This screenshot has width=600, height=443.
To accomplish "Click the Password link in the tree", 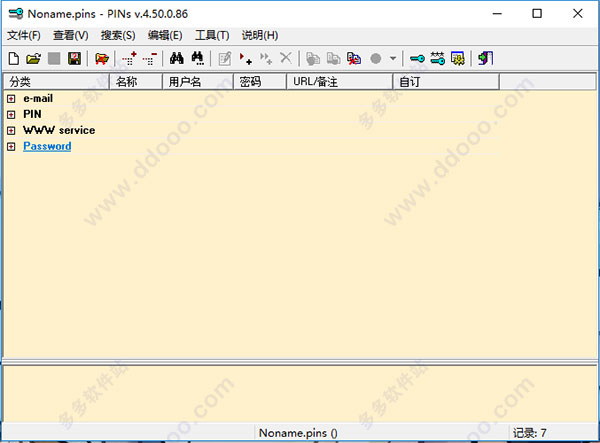I will tap(47, 146).
